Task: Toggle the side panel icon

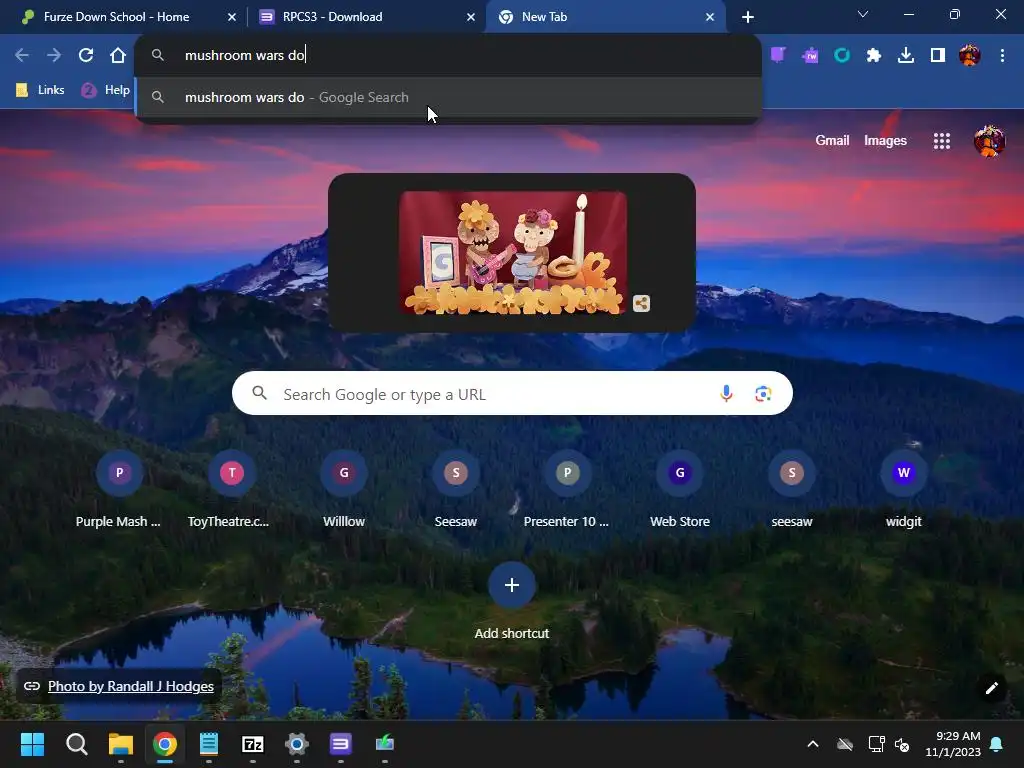Action: (x=938, y=56)
